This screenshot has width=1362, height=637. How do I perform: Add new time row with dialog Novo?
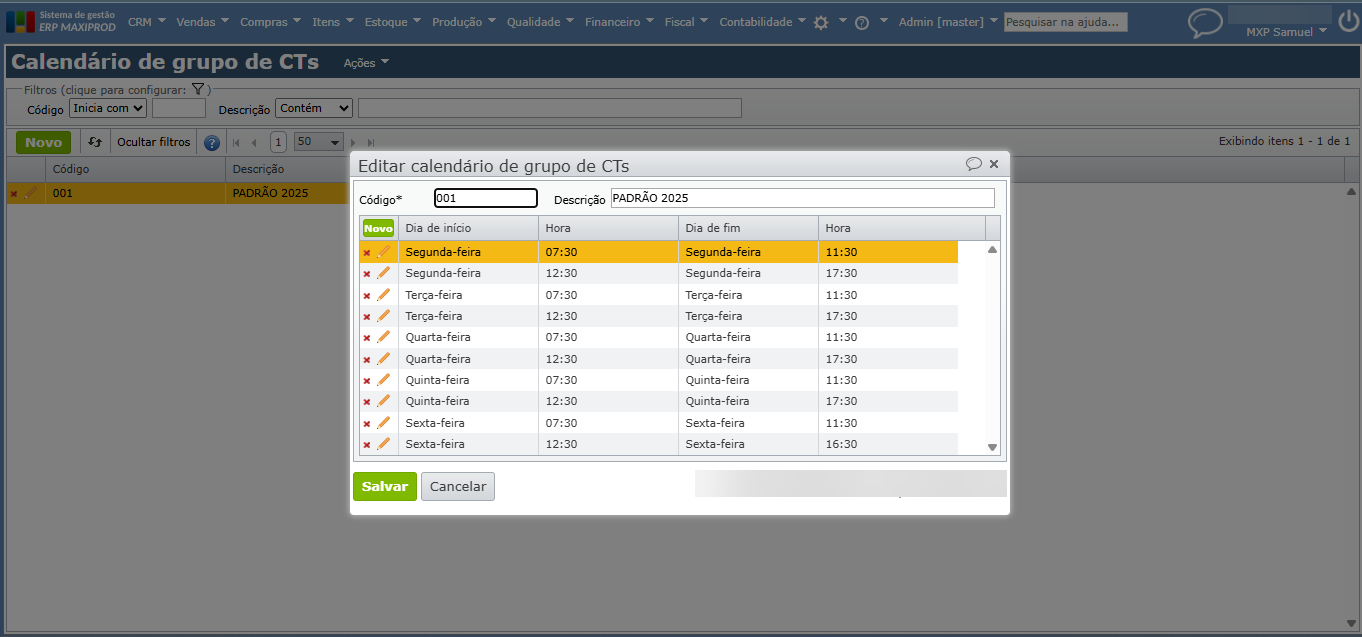pos(378,228)
